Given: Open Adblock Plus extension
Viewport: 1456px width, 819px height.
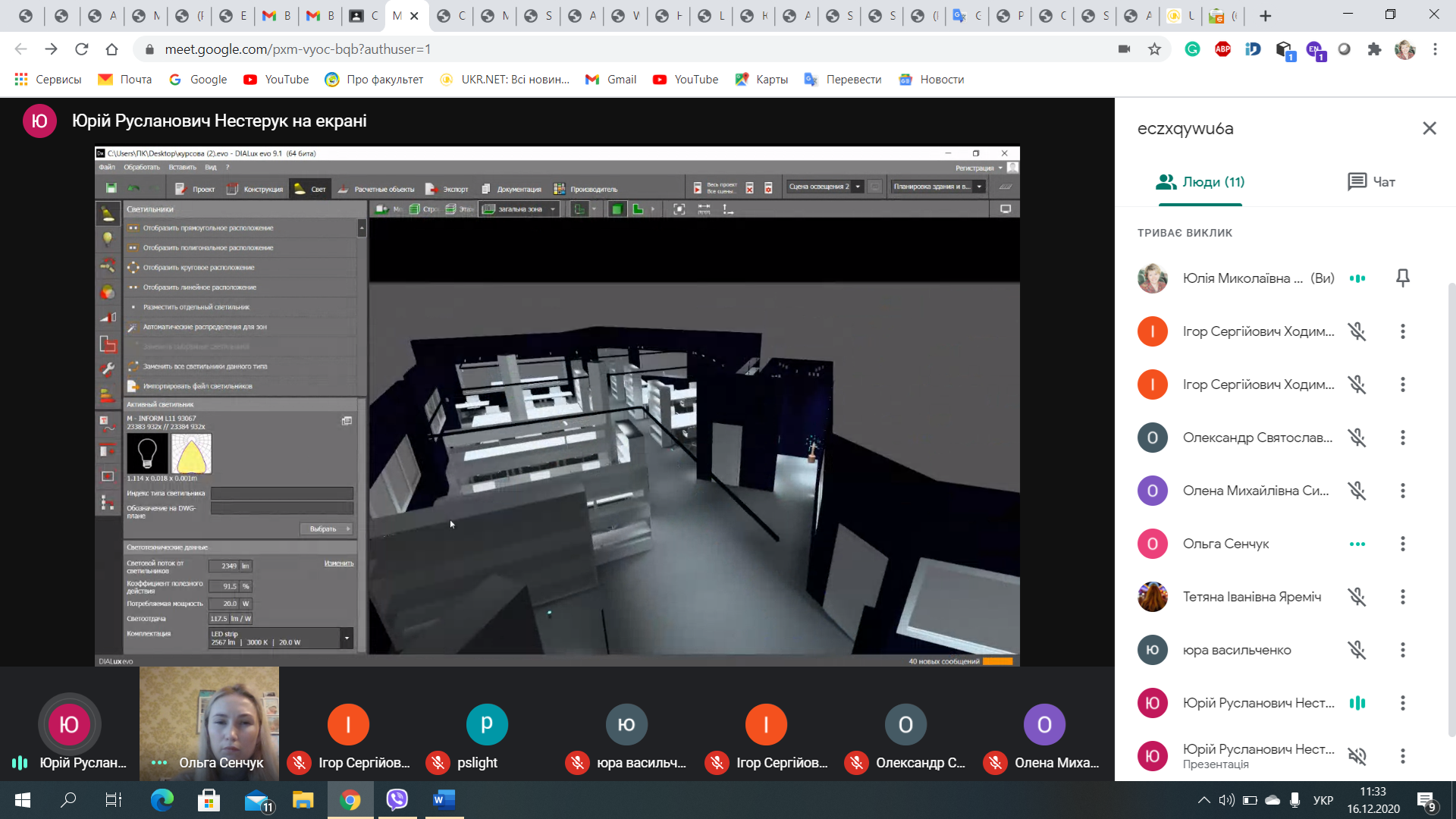Looking at the screenshot, I should (x=1222, y=49).
